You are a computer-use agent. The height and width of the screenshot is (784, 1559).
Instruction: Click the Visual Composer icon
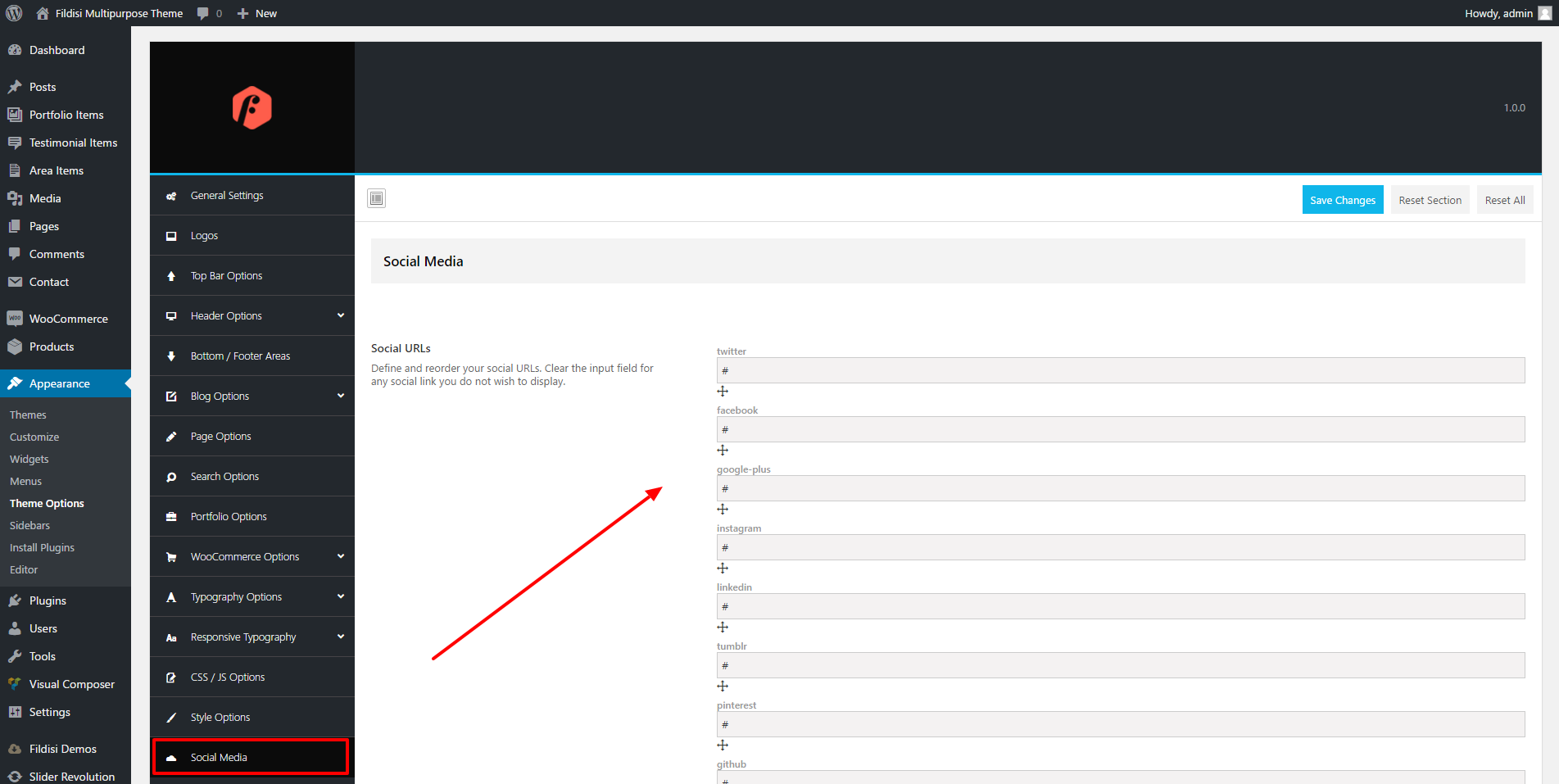pos(15,684)
